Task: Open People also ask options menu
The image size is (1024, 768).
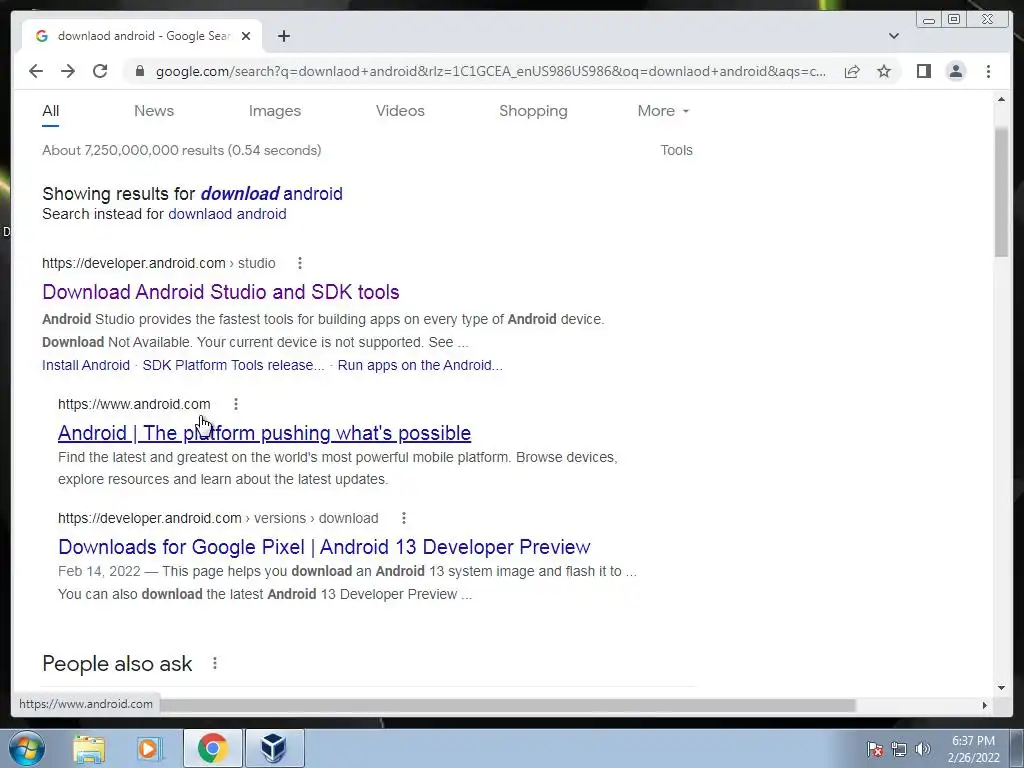Action: pyautogui.click(x=215, y=664)
